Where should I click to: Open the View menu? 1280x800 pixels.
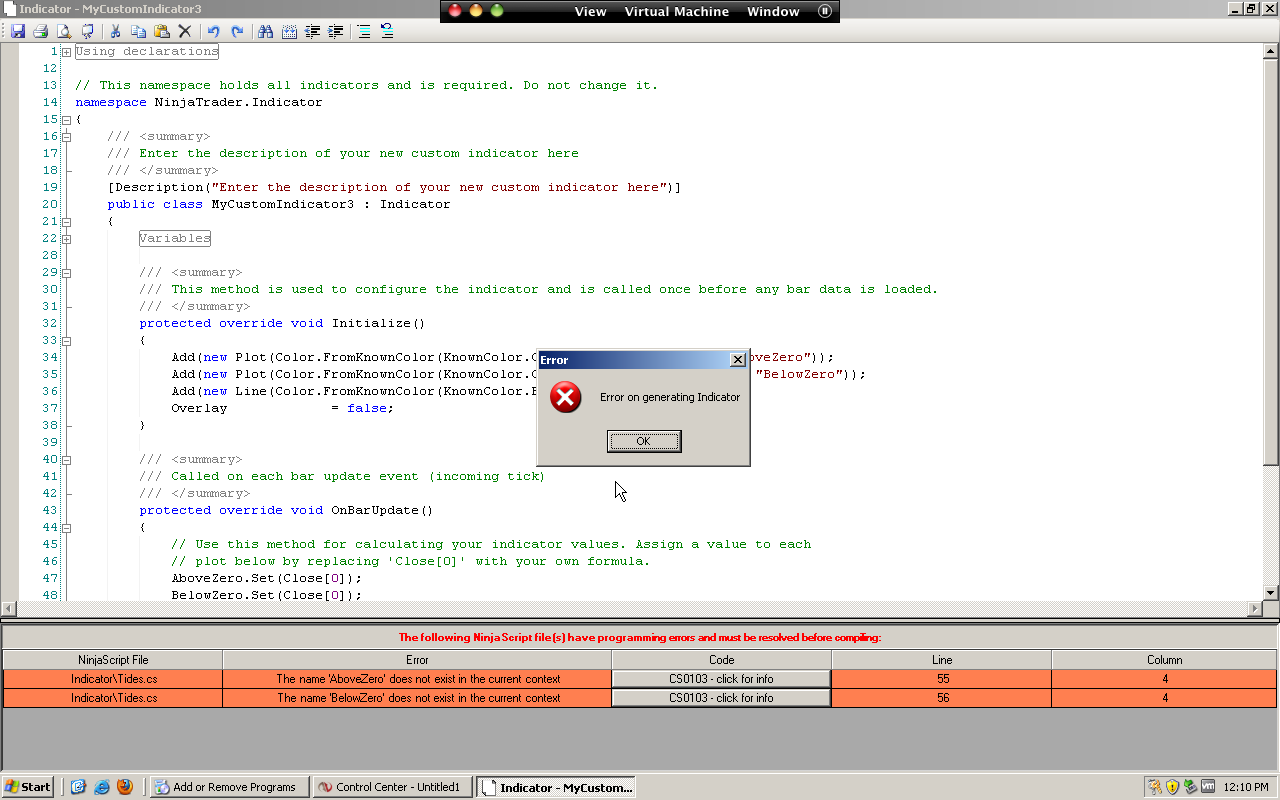(x=590, y=12)
